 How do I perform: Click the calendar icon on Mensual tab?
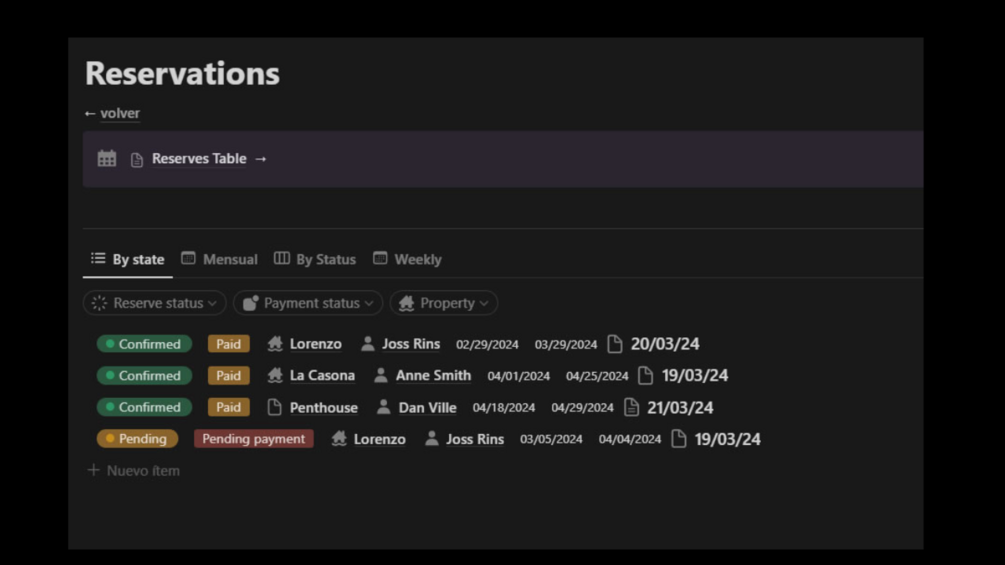[x=188, y=258]
